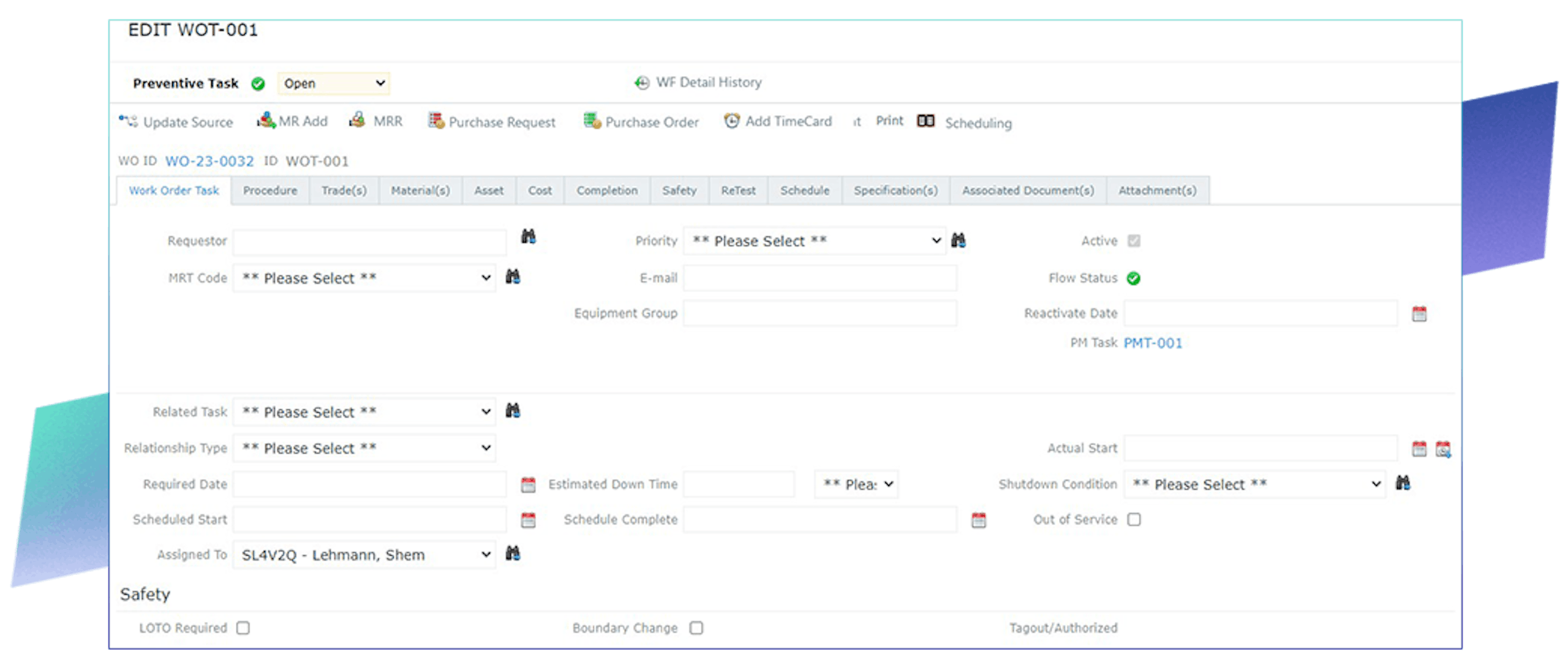Image resolution: width=1568 pixels, height=669 pixels.
Task: Click inside the Equipment Group field
Action: tap(821, 313)
